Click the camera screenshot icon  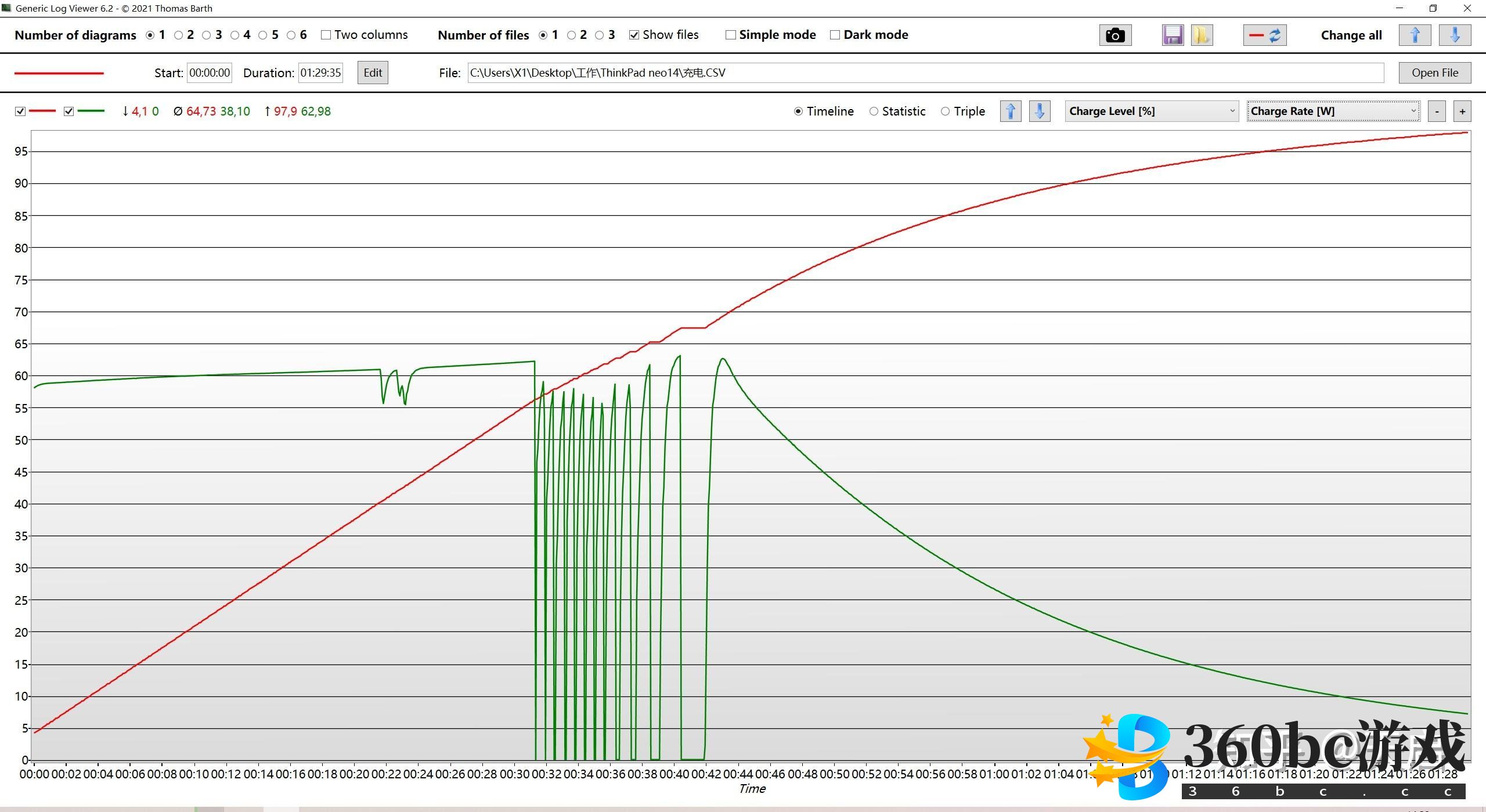pos(1114,35)
